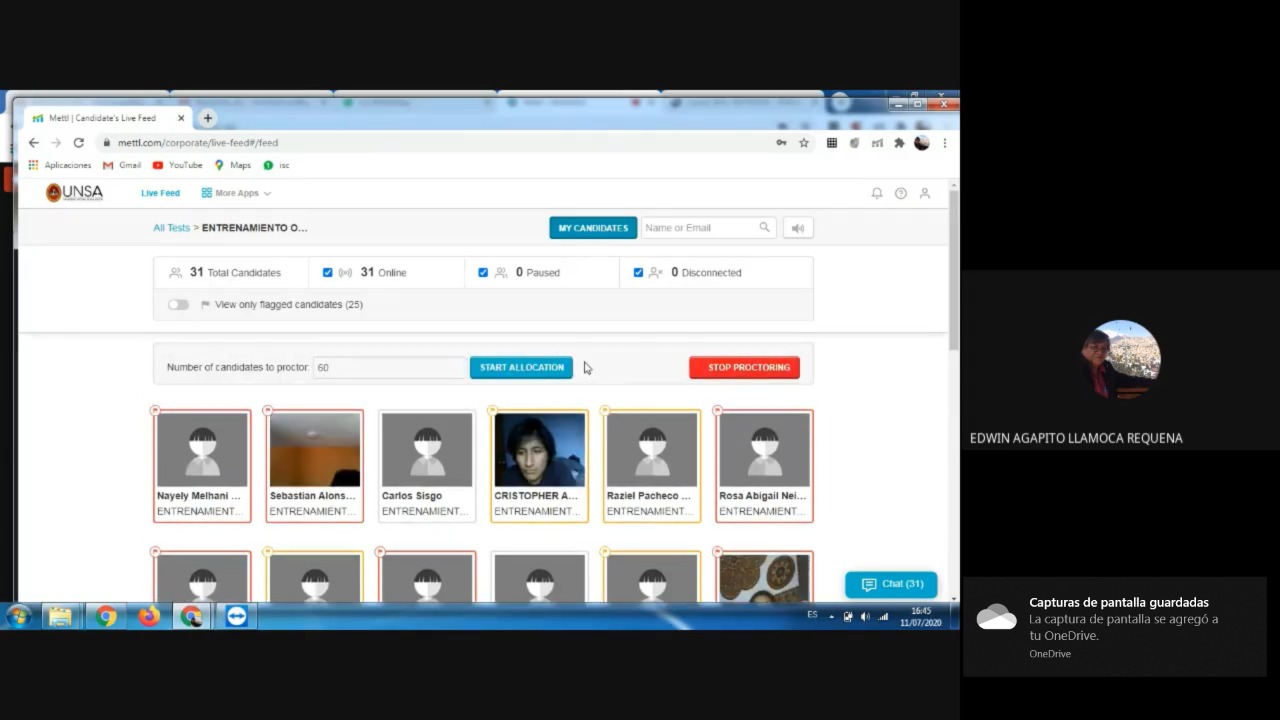Click the notifications bell icon
Viewport: 1280px width, 720px height.
876,193
